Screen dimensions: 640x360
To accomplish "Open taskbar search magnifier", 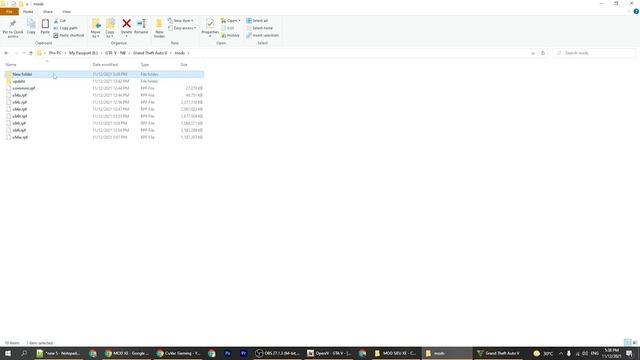I will pos(24,353).
